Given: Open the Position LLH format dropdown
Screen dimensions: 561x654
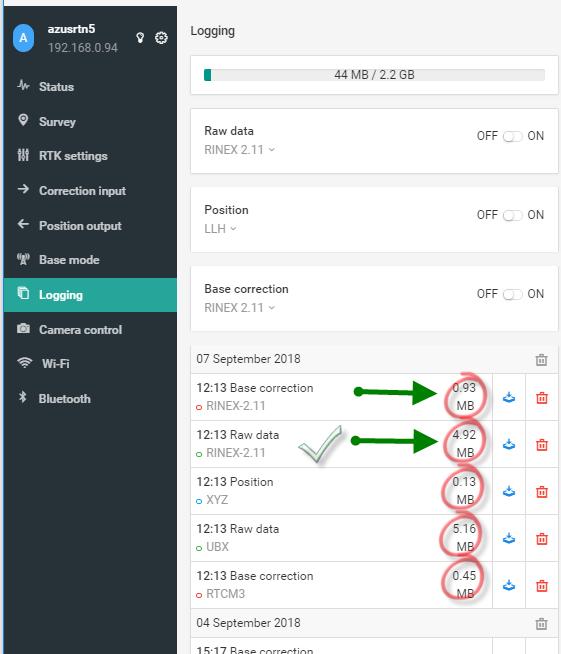Looking at the screenshot, I should (220, 229).
